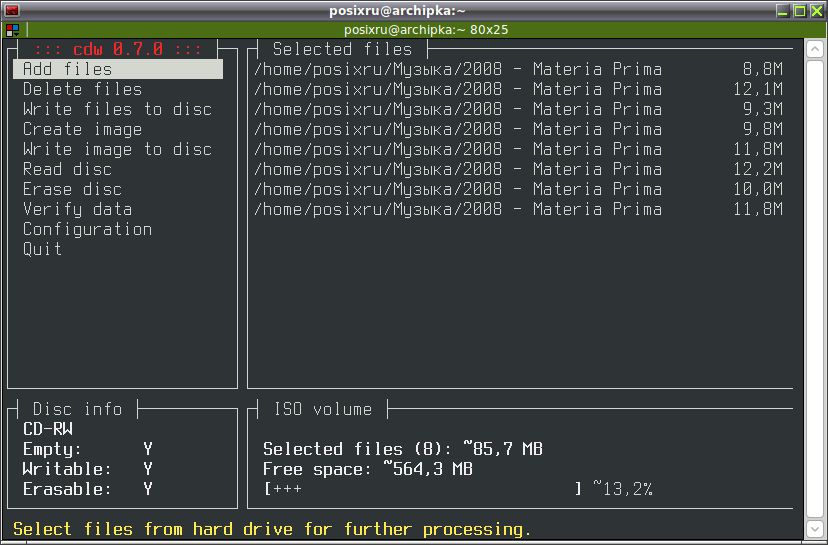Click the selected file sized 12,1M
Screen dimensions: 828x545
point(518,89)
